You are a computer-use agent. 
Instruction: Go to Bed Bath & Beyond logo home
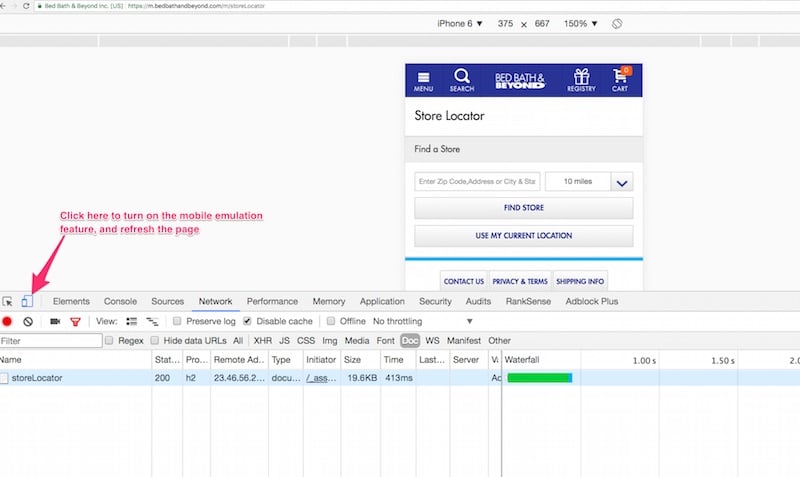point(520,81)
